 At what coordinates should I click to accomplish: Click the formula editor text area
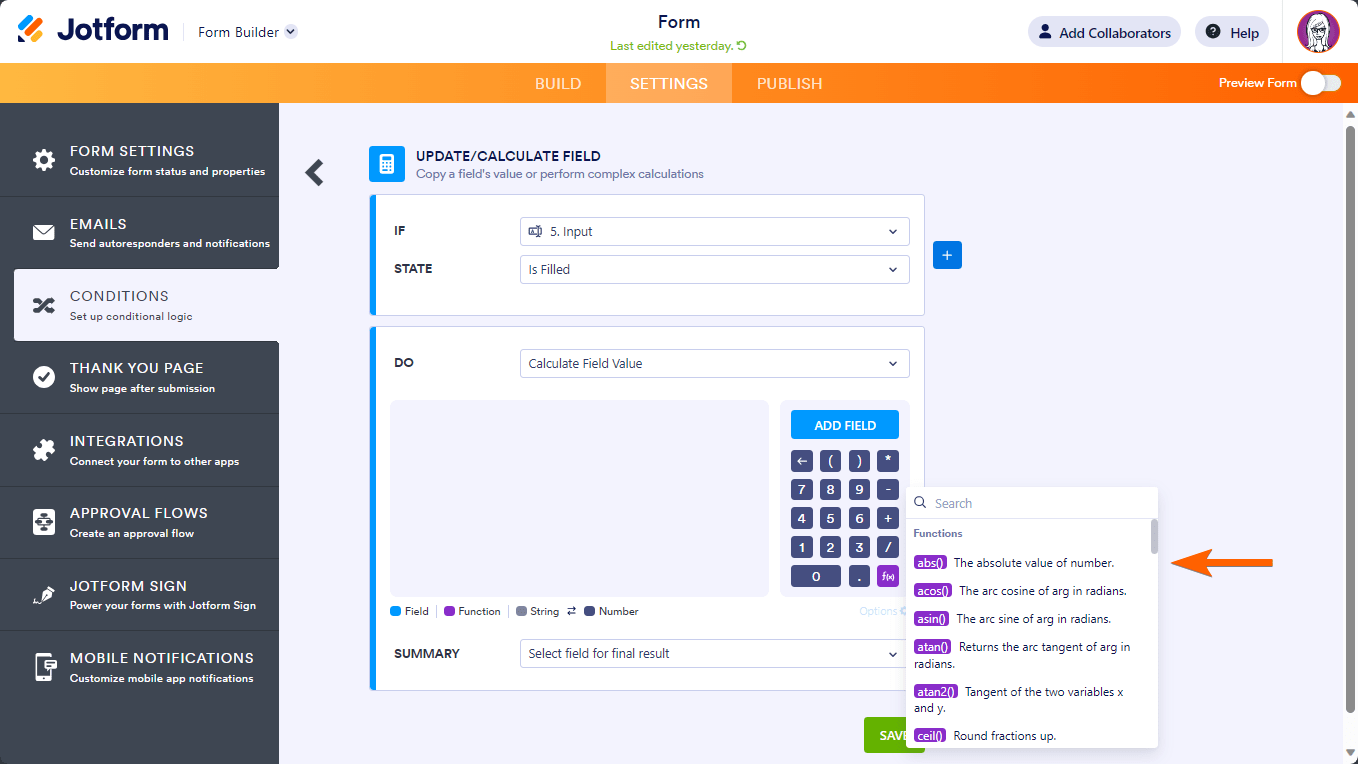coord(579,498)
